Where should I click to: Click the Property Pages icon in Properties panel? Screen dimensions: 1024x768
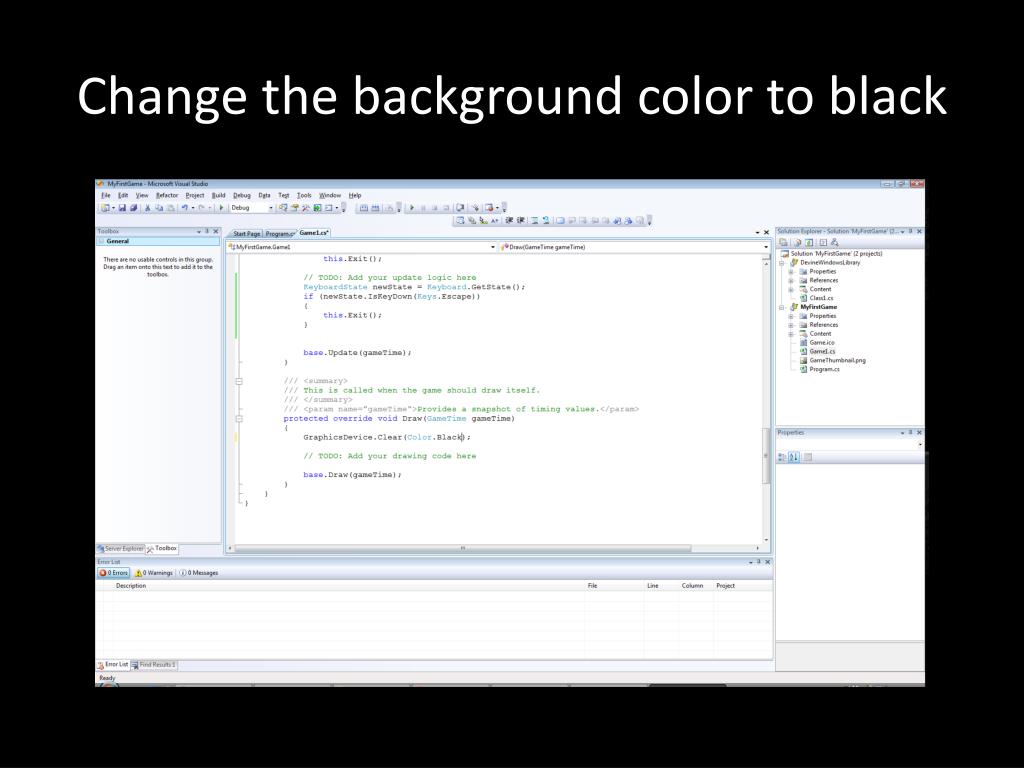808,457
